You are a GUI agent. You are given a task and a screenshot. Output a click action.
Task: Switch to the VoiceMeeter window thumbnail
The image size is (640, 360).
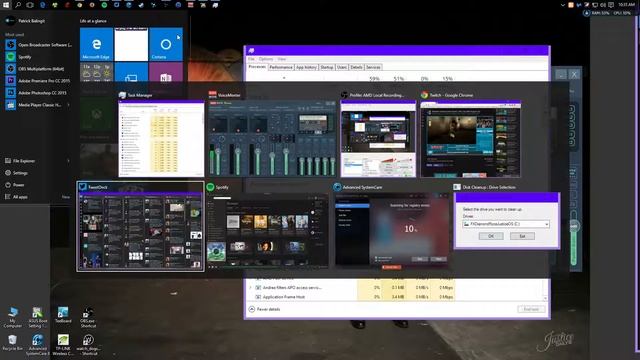[x=272, y=139]
